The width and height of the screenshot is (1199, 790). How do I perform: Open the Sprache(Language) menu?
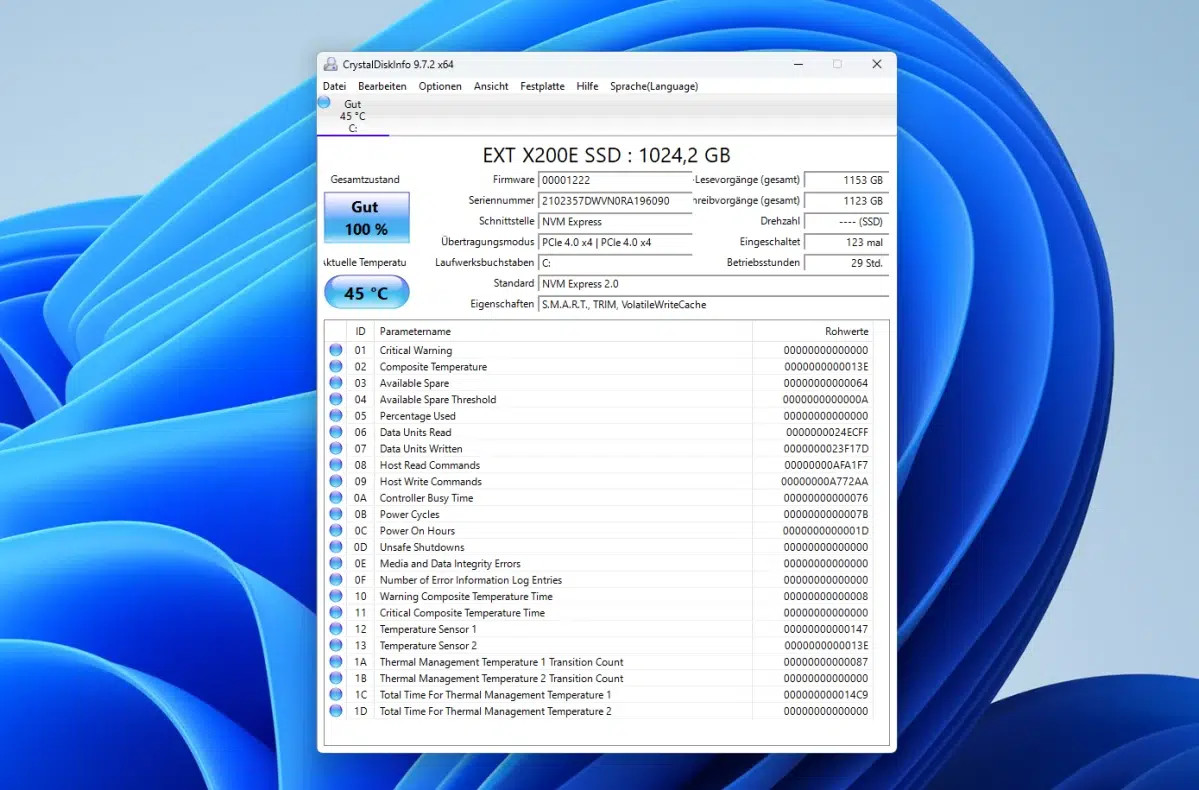(x=654, y=86)
